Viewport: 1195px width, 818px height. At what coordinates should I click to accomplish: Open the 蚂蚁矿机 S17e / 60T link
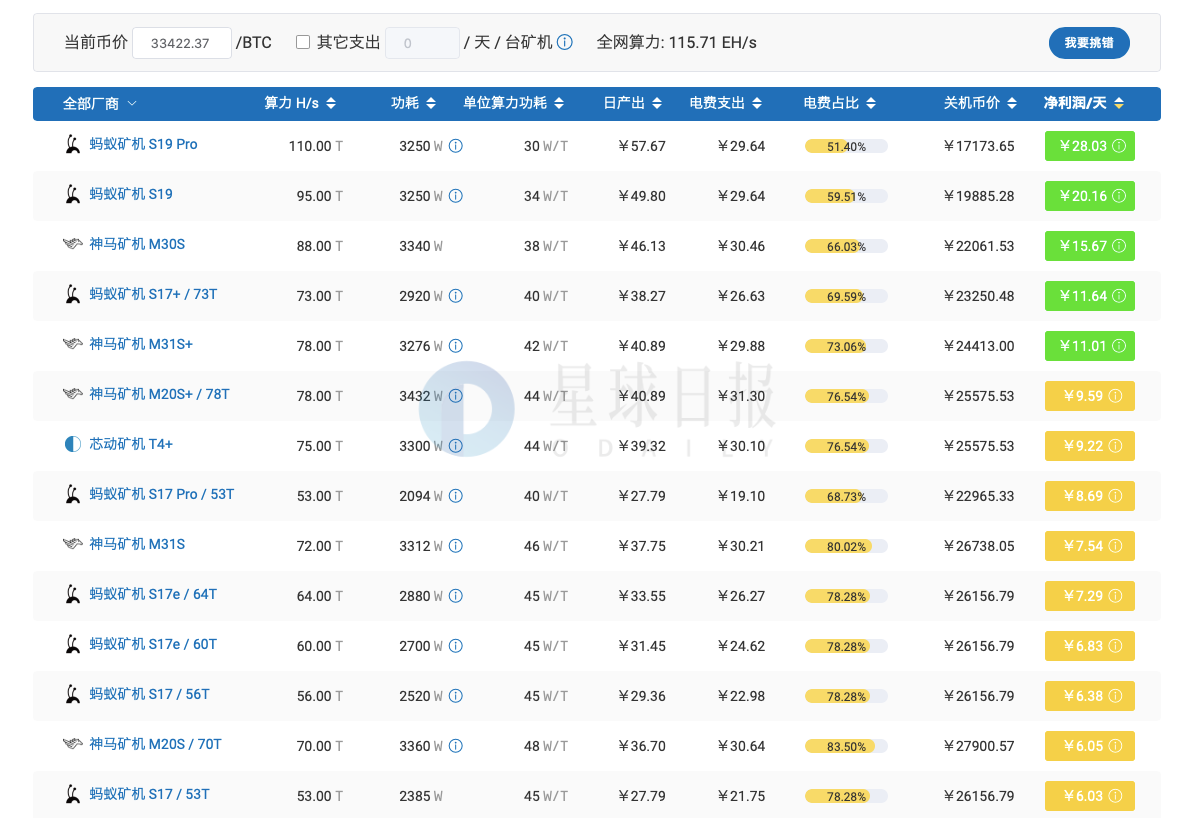pos(153,644)
